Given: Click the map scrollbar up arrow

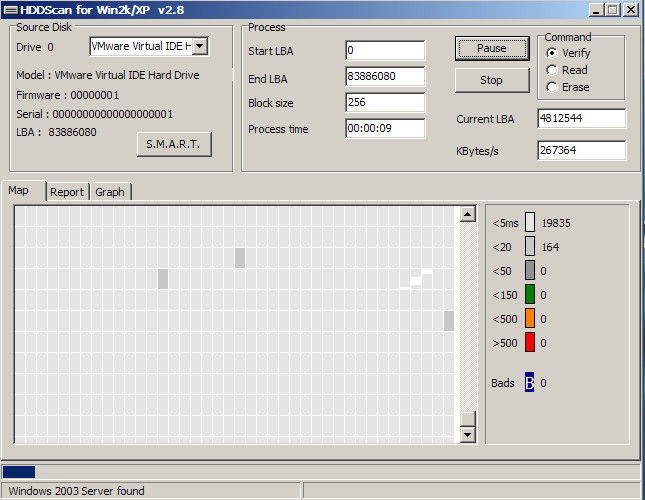Looking at the screenshot, I should (468, 214).
